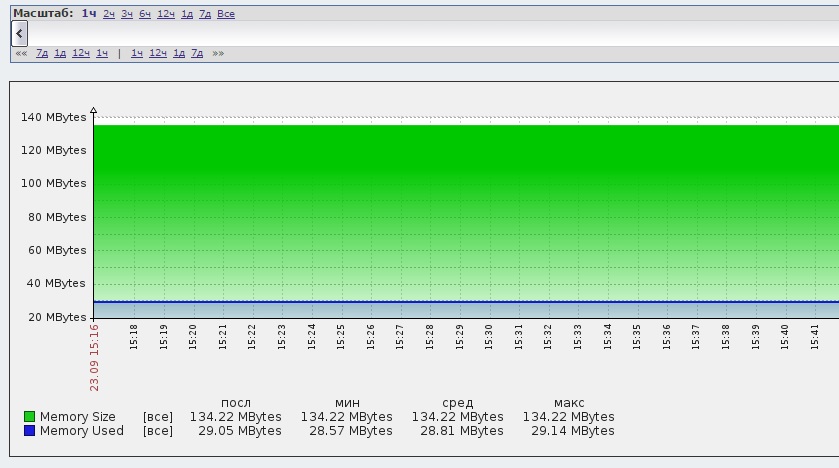Set zoom scale to 6ч
839x468 pixels.
pyautogui.click(x=145, y=14)
